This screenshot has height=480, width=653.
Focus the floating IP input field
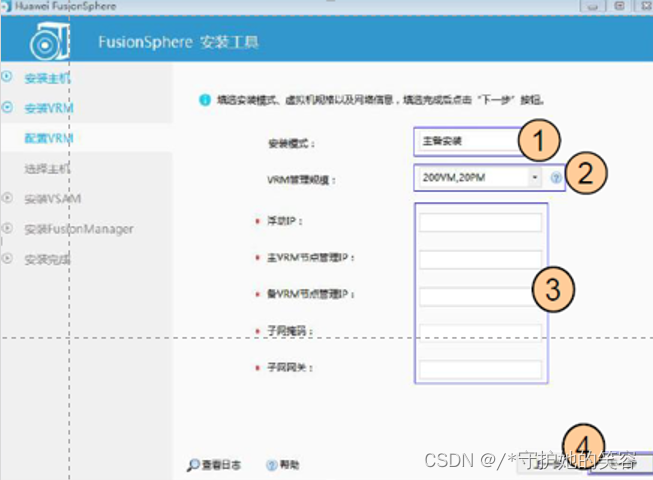pyautogui.click(x=481, y=222)
